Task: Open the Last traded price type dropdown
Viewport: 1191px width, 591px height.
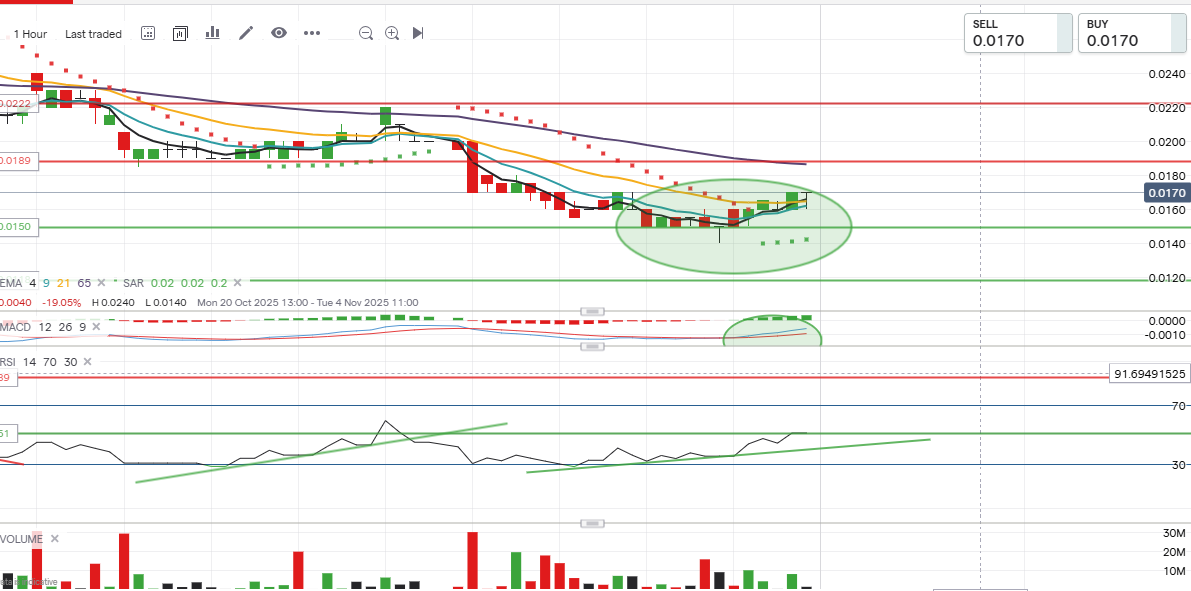Action: coord(93,34)
